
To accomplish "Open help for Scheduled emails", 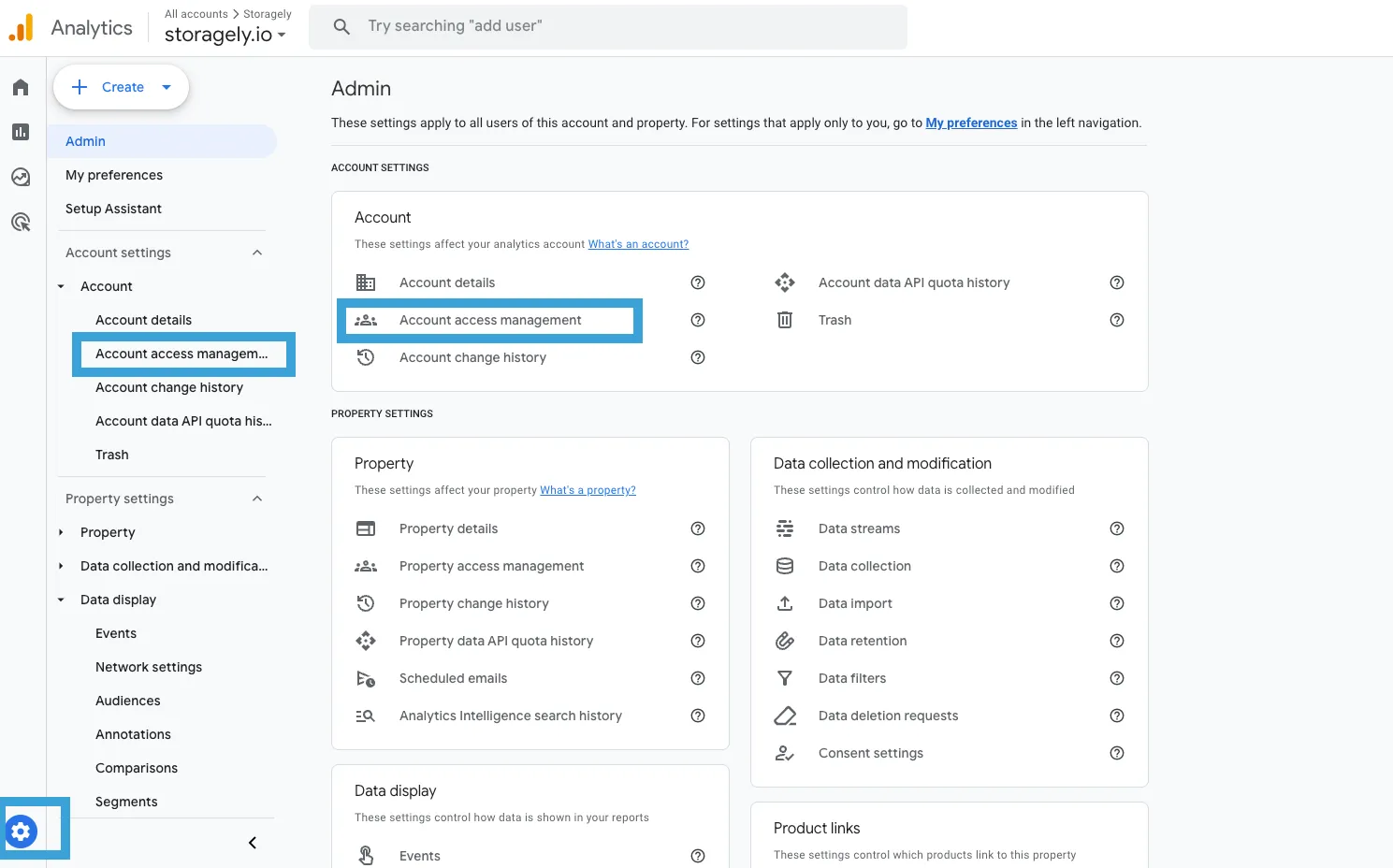I will [698, 678].
